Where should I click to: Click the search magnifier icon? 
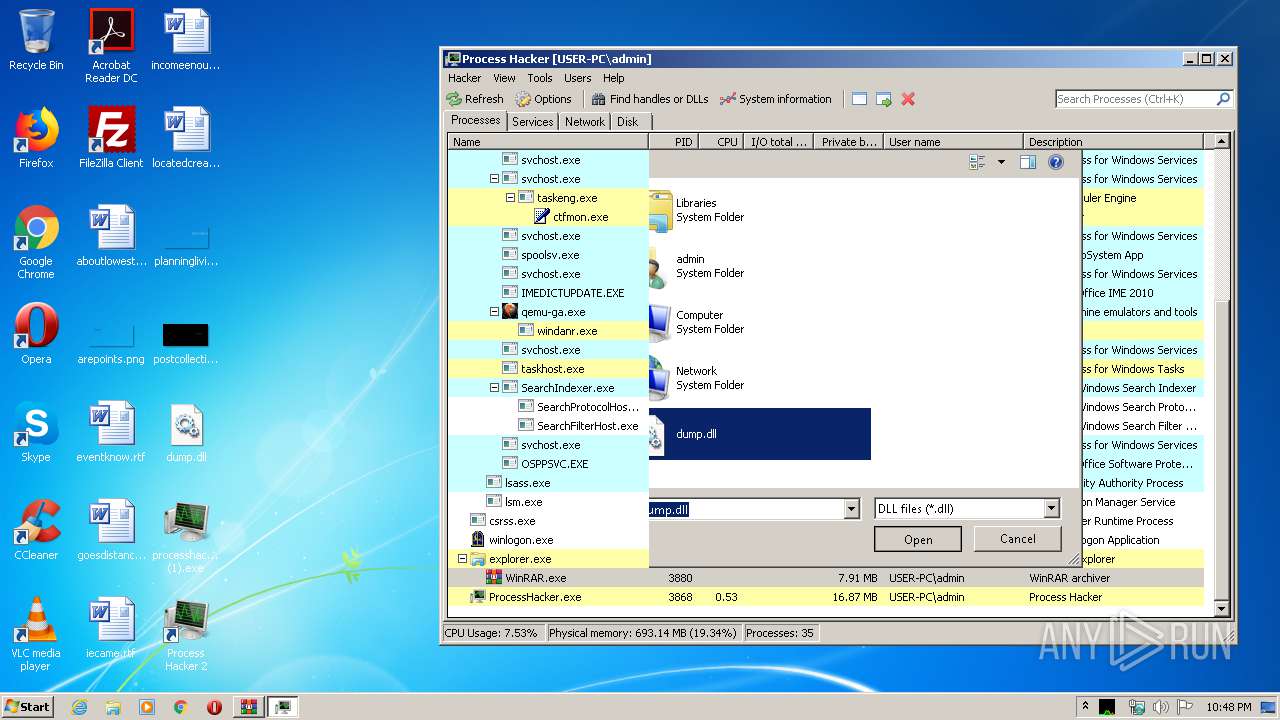(x=1223, y=99)
